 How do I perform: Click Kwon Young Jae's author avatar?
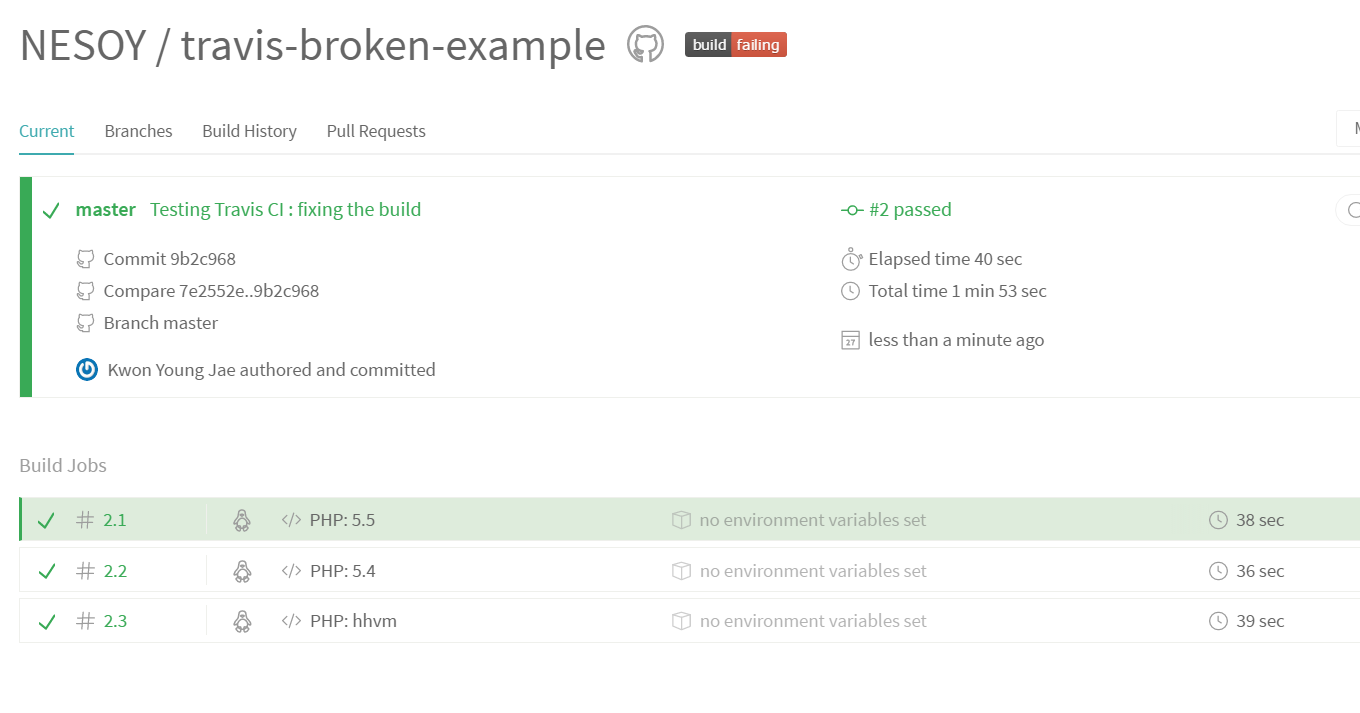click(x=87, y=370)
